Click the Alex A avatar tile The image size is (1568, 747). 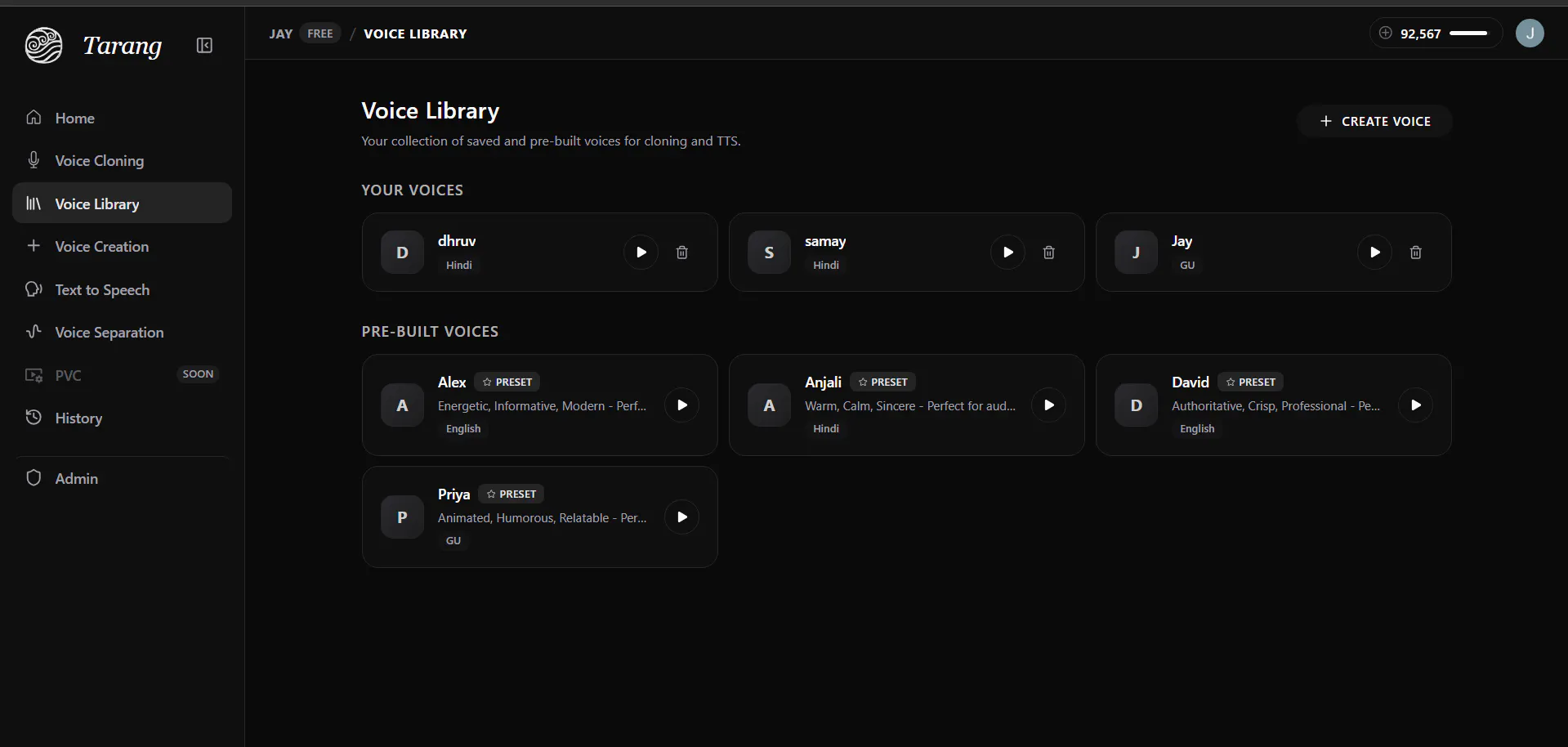(x=402, y=405)
